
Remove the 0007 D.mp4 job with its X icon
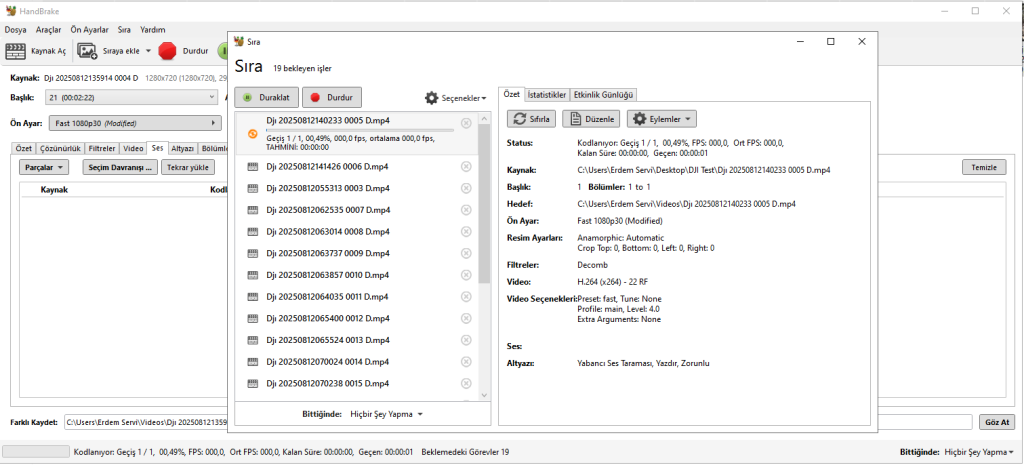tap(466, 210)
